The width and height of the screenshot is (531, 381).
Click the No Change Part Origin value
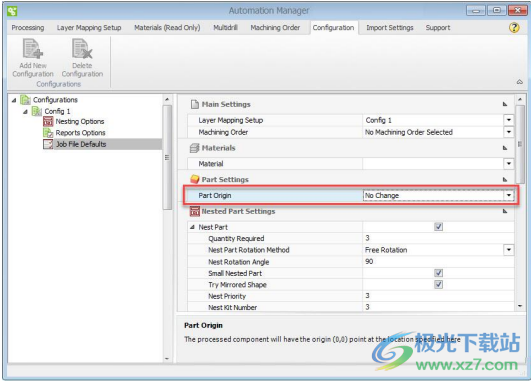pos(382,195)
